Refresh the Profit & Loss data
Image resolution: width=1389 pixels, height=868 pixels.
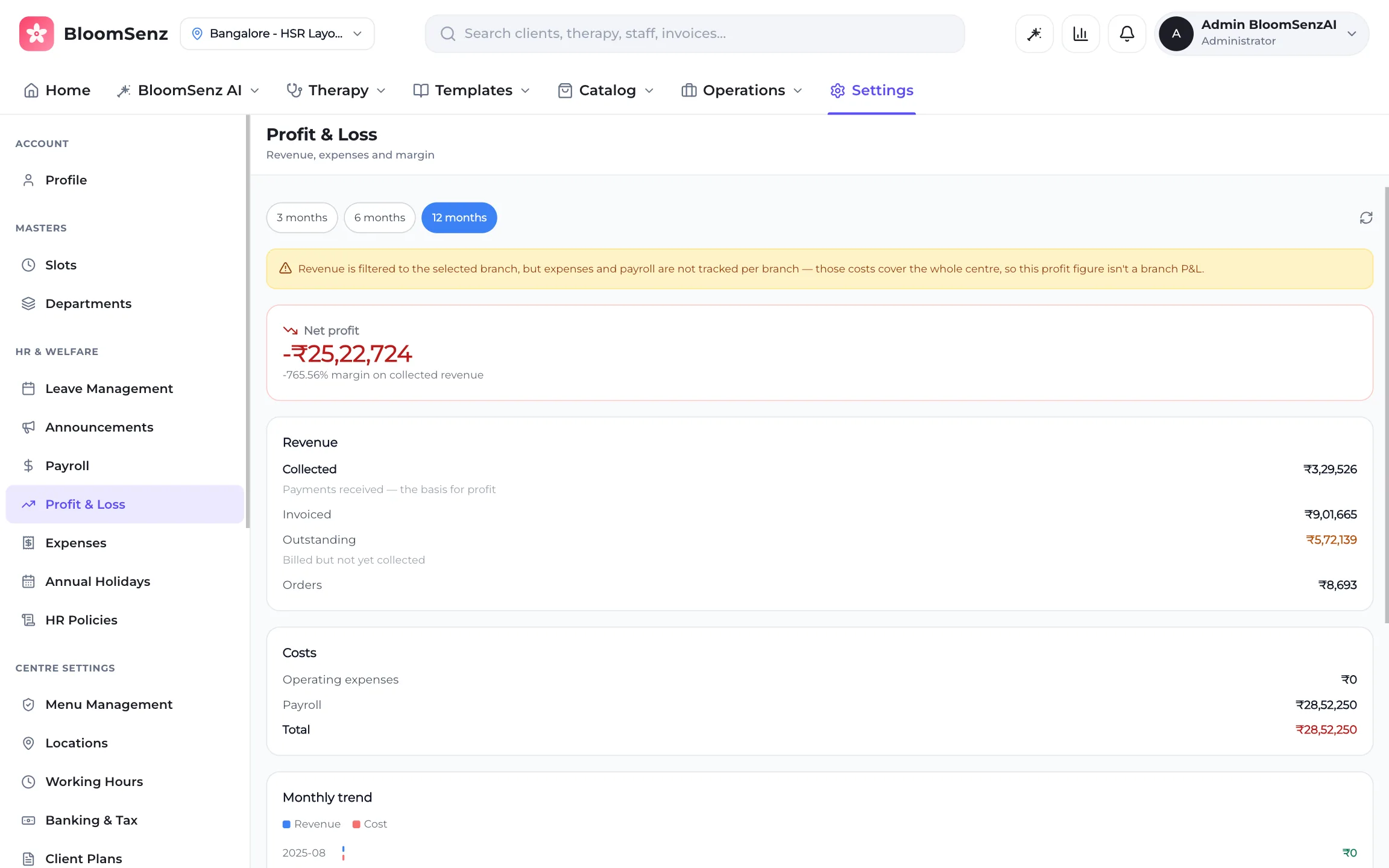point(1366,218)
